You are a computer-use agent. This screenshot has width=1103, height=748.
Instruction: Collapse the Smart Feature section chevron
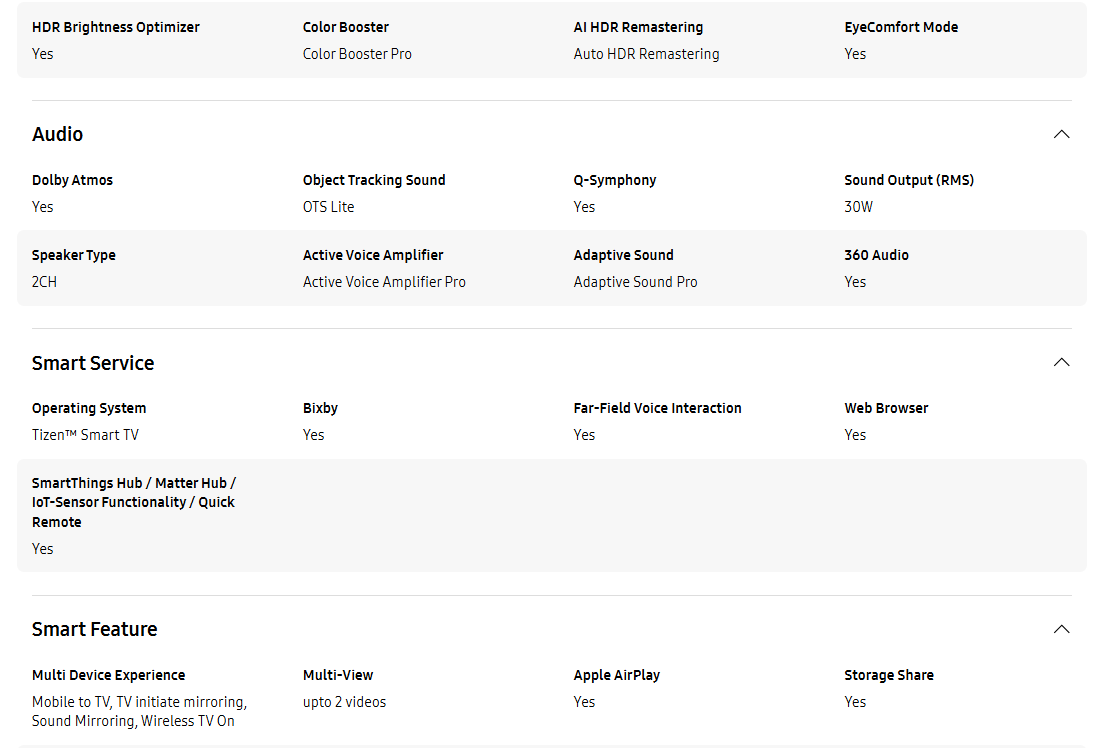pyautogui.click(x=1061, y=629)
